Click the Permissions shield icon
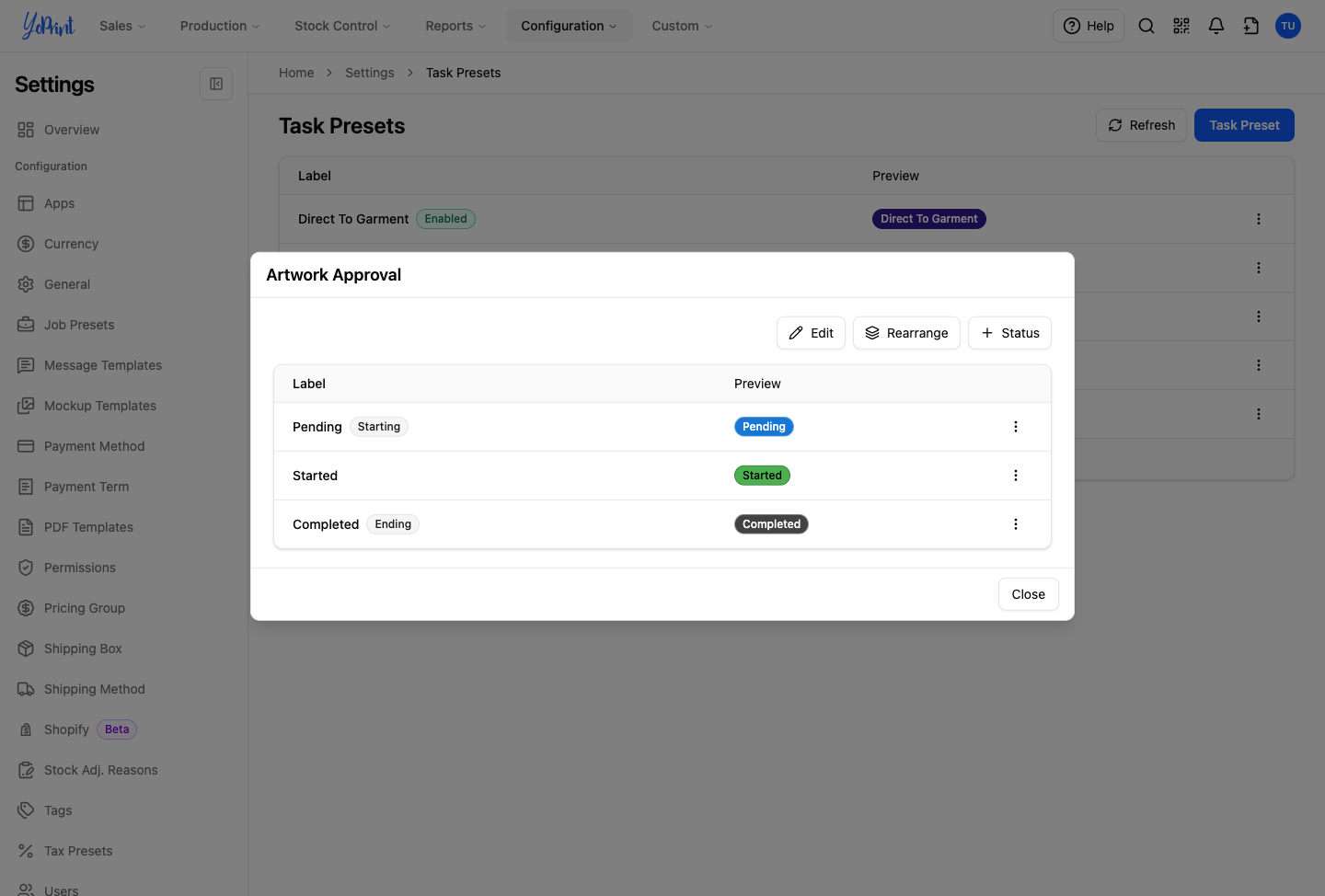The width and height of the screenshot is (1325, 896). 26,568
